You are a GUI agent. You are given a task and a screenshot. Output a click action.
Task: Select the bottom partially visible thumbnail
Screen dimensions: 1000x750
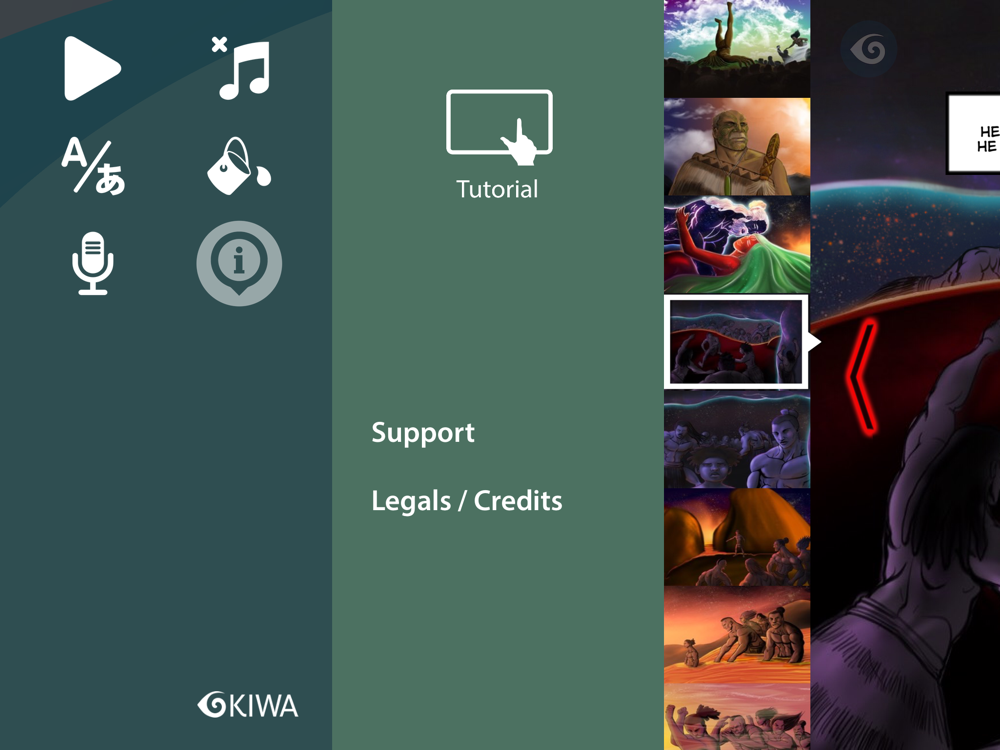coord(737,717)
